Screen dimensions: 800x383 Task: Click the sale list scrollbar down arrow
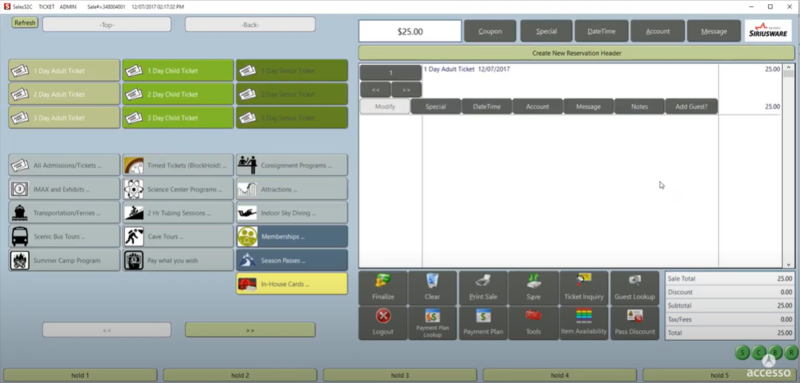click(789, 264)
